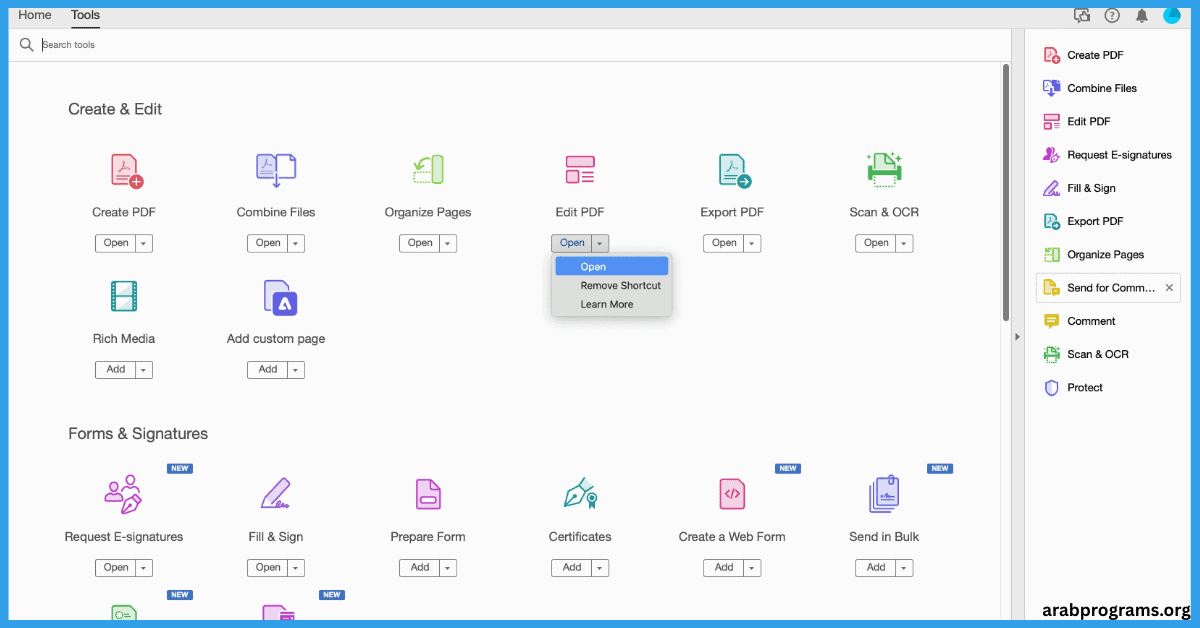1200x628 pixels.
Task: Click the Organize Pages tool icon in main grid
Action: (428, 170)
